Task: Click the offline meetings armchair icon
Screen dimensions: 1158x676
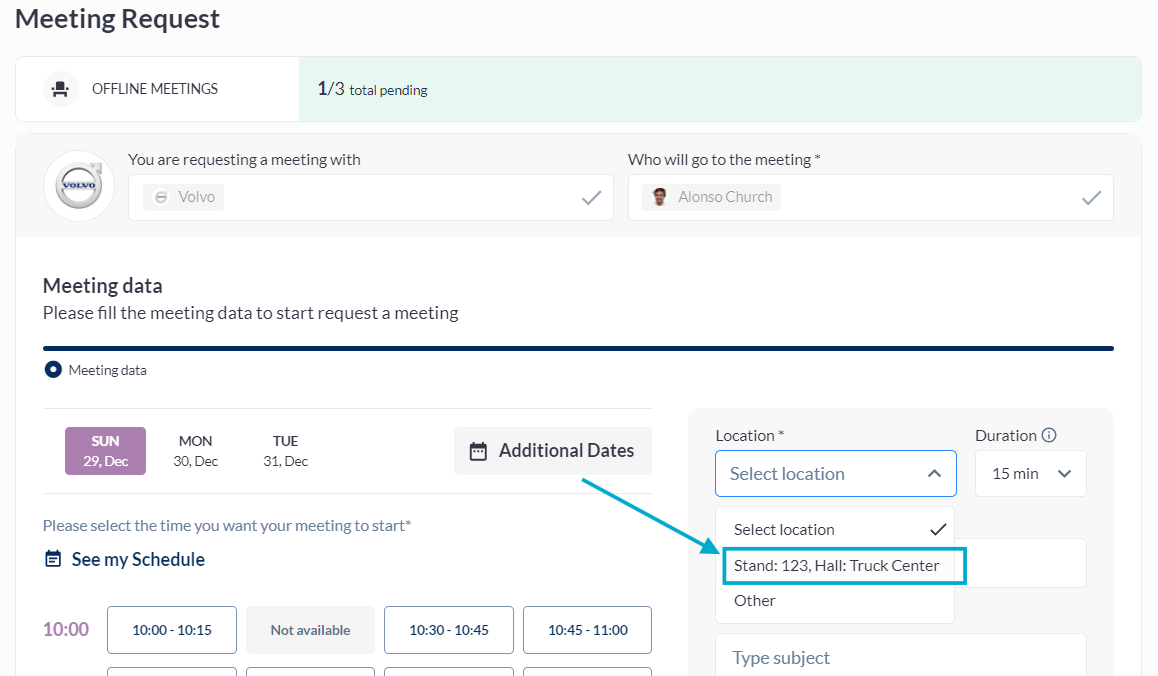Action: (61, 89)
